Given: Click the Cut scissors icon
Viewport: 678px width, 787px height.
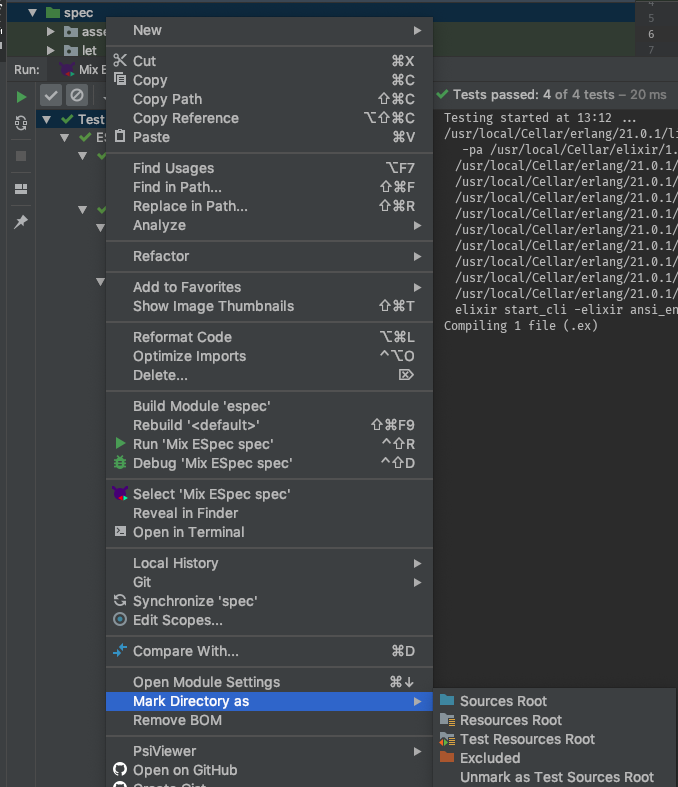Looking at the screenshot, I should tap(120, 60).
